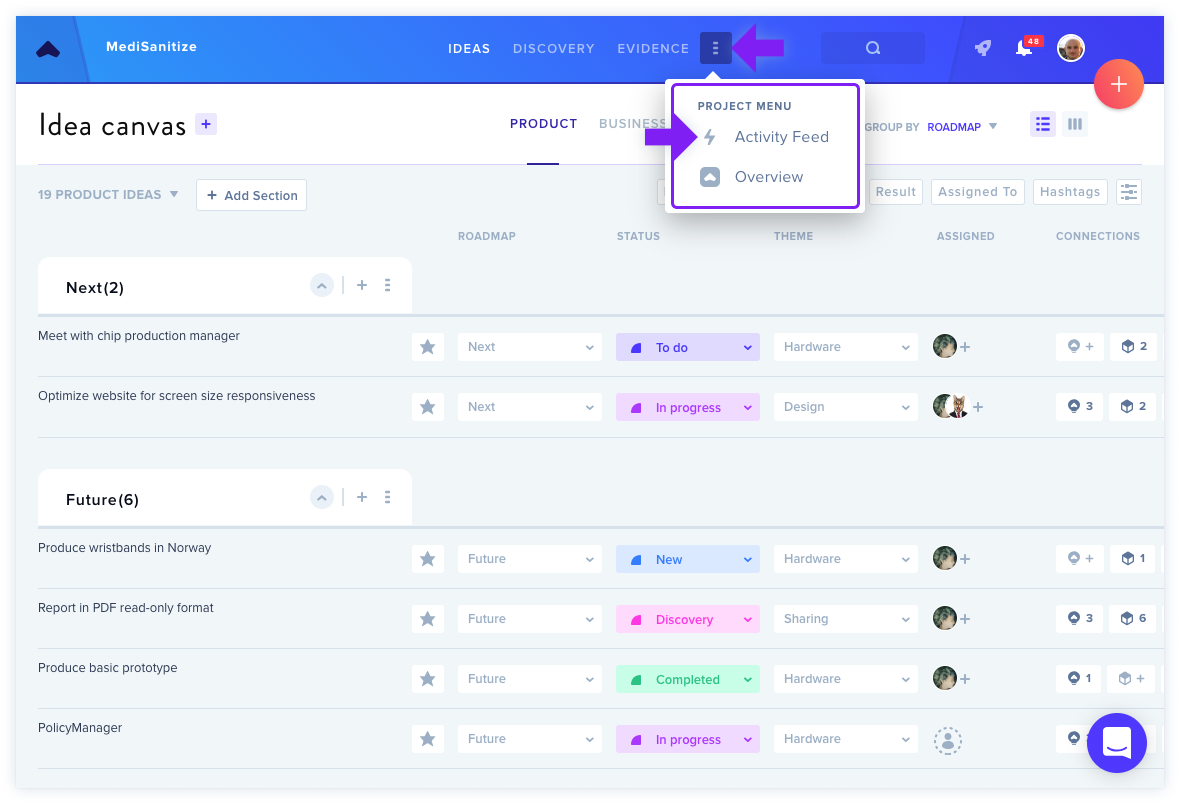Click Hashtags filter button
The width and height of the screenshot is (1180, 804).
1070,192
